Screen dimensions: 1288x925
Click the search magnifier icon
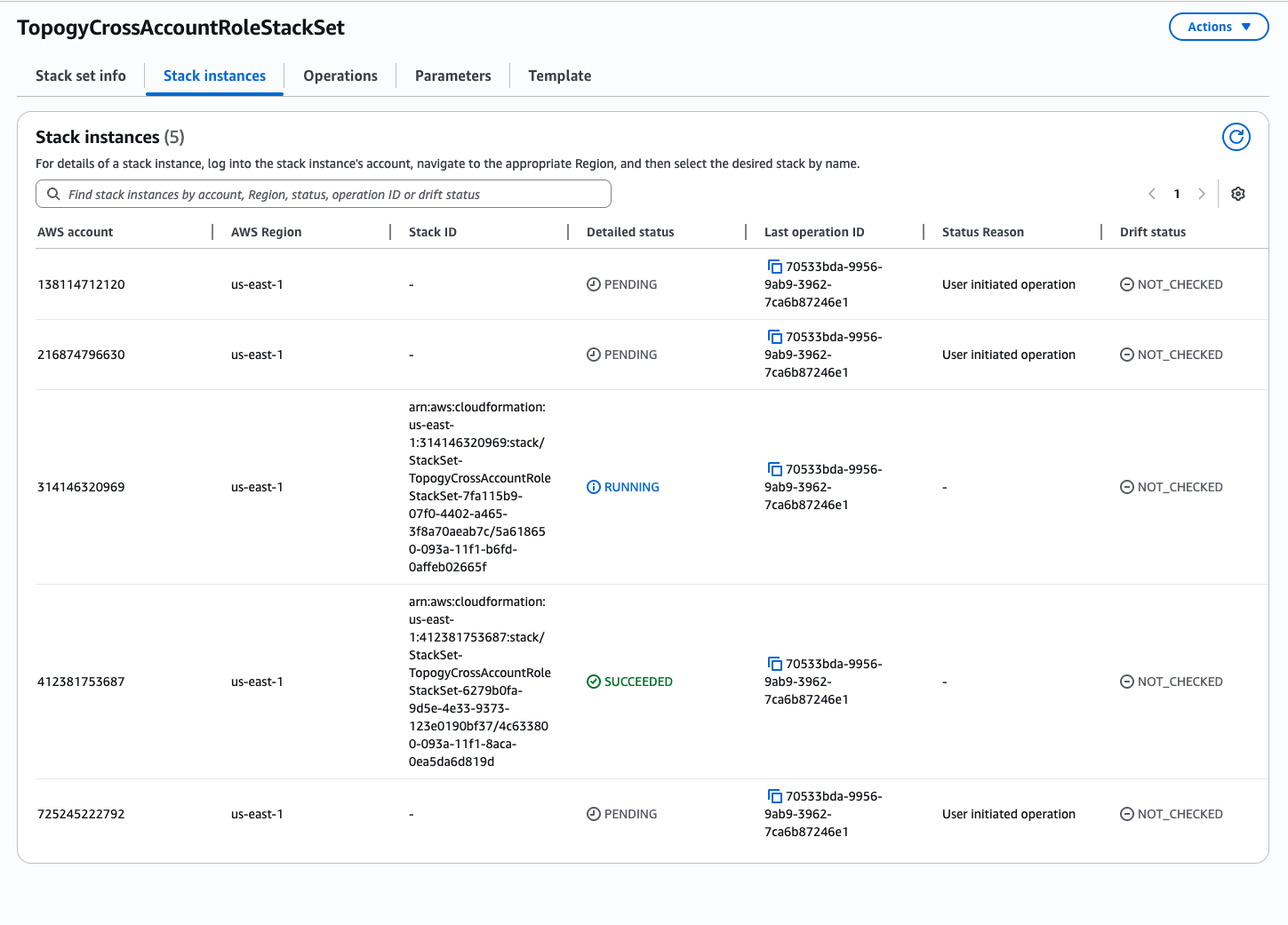click(x=54, y=194)
